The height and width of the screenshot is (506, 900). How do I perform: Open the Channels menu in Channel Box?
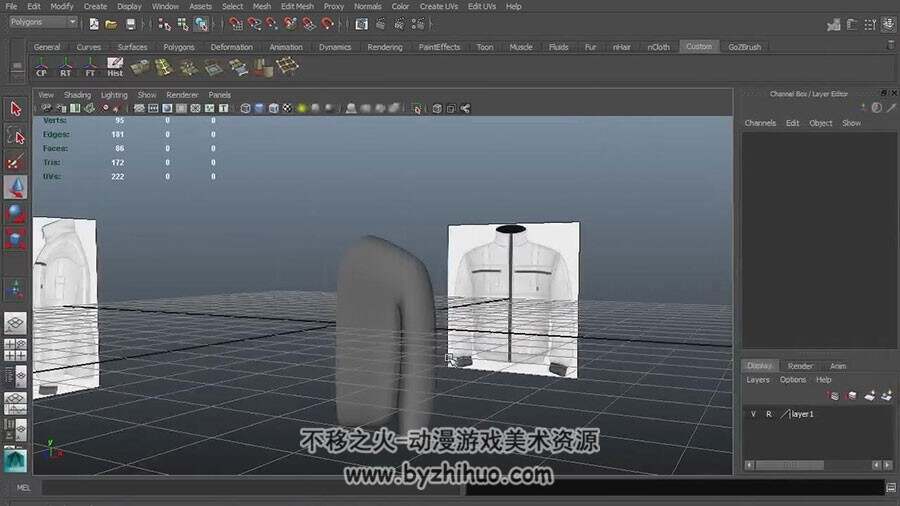760,123
